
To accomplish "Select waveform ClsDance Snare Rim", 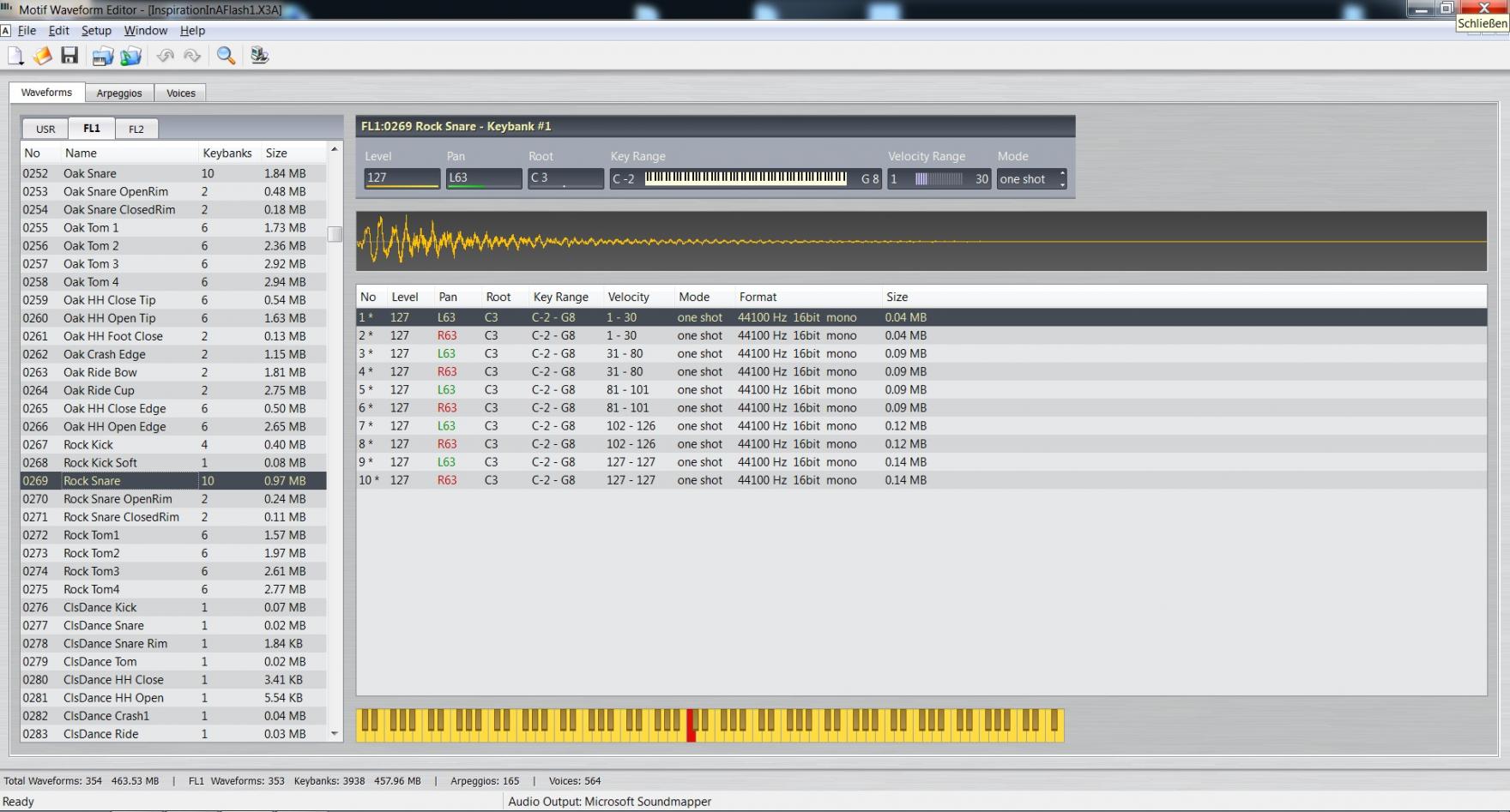I will [x=173, y=643].
